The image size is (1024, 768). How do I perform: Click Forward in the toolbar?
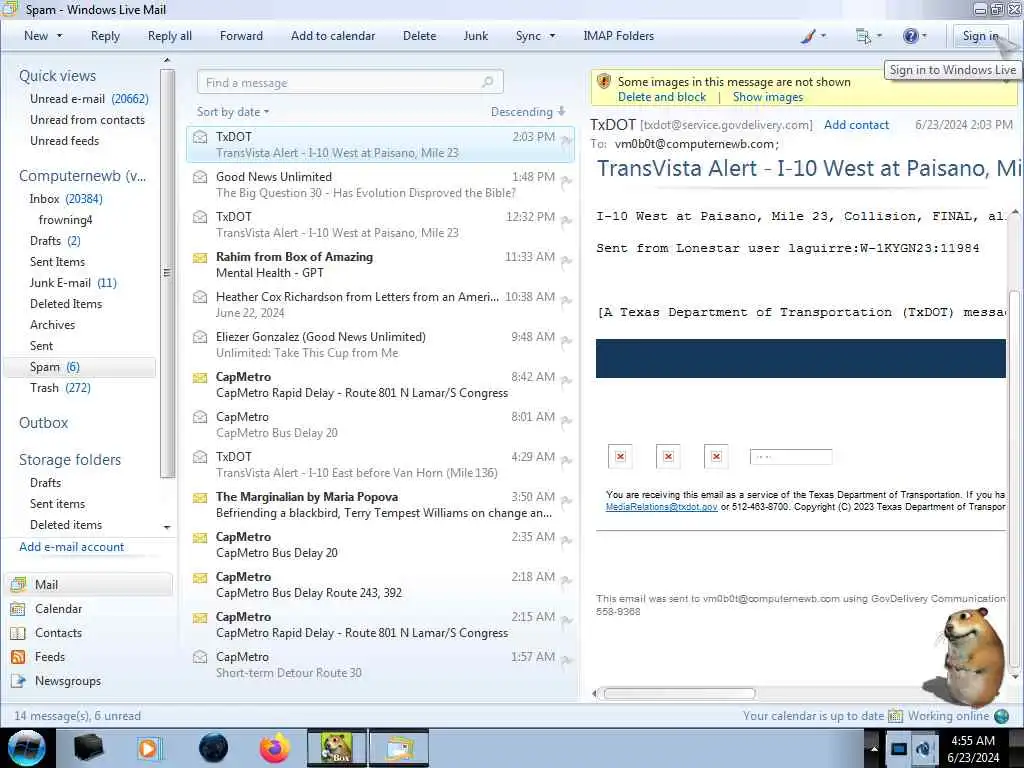[241, 37]
